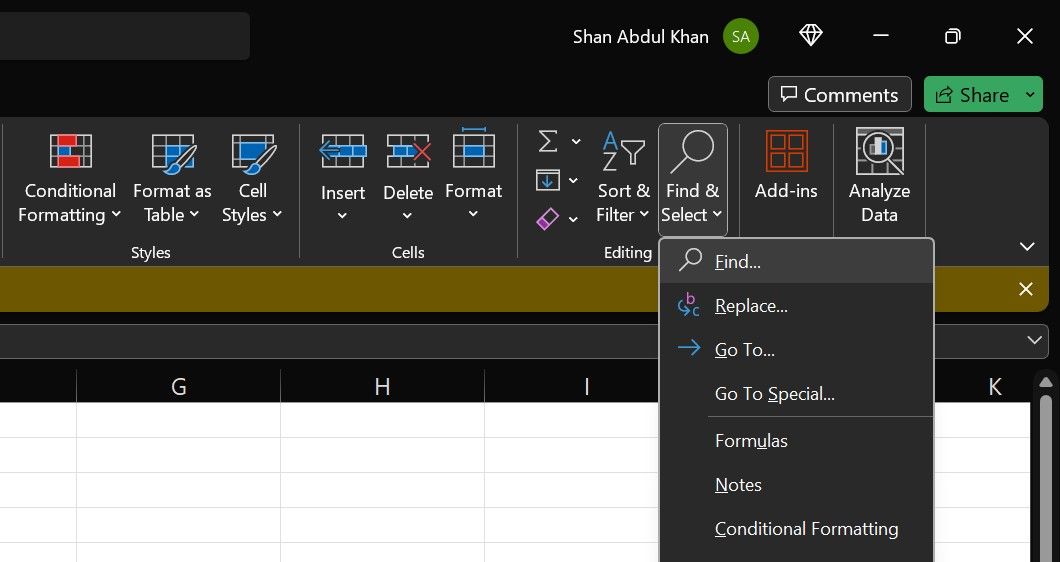
Task: Click the Share button
Action: click(972, 95)
